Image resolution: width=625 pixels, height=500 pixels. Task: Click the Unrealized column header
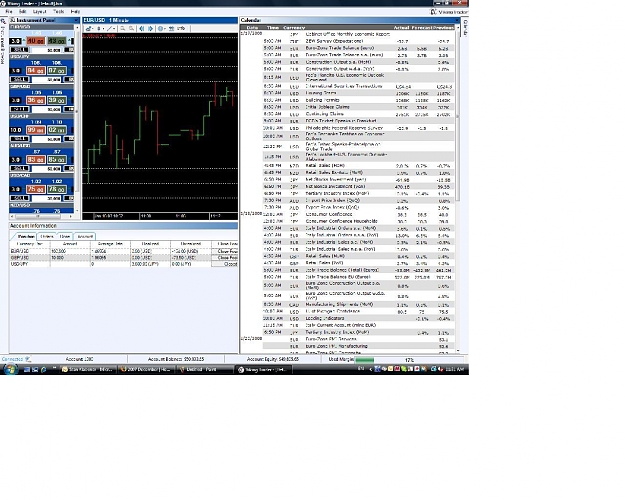191,244
